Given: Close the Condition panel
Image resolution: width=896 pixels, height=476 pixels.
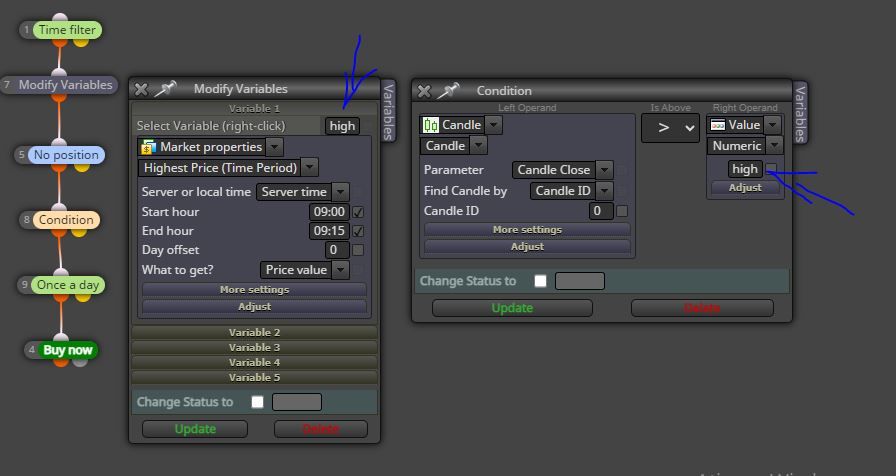Looking at the screenshot, I should [x=424, y=91].
